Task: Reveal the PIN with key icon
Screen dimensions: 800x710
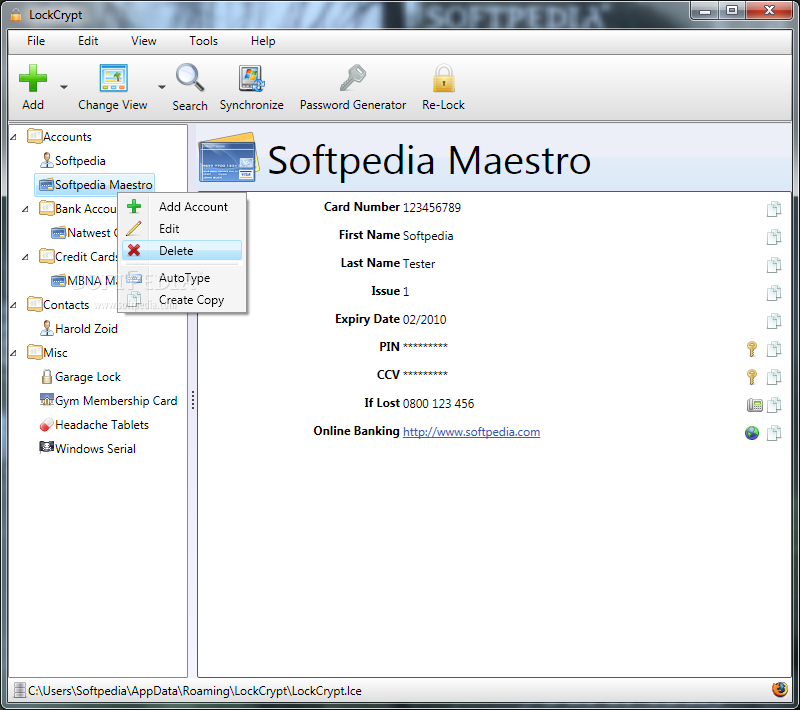Action: coord(752,349)
